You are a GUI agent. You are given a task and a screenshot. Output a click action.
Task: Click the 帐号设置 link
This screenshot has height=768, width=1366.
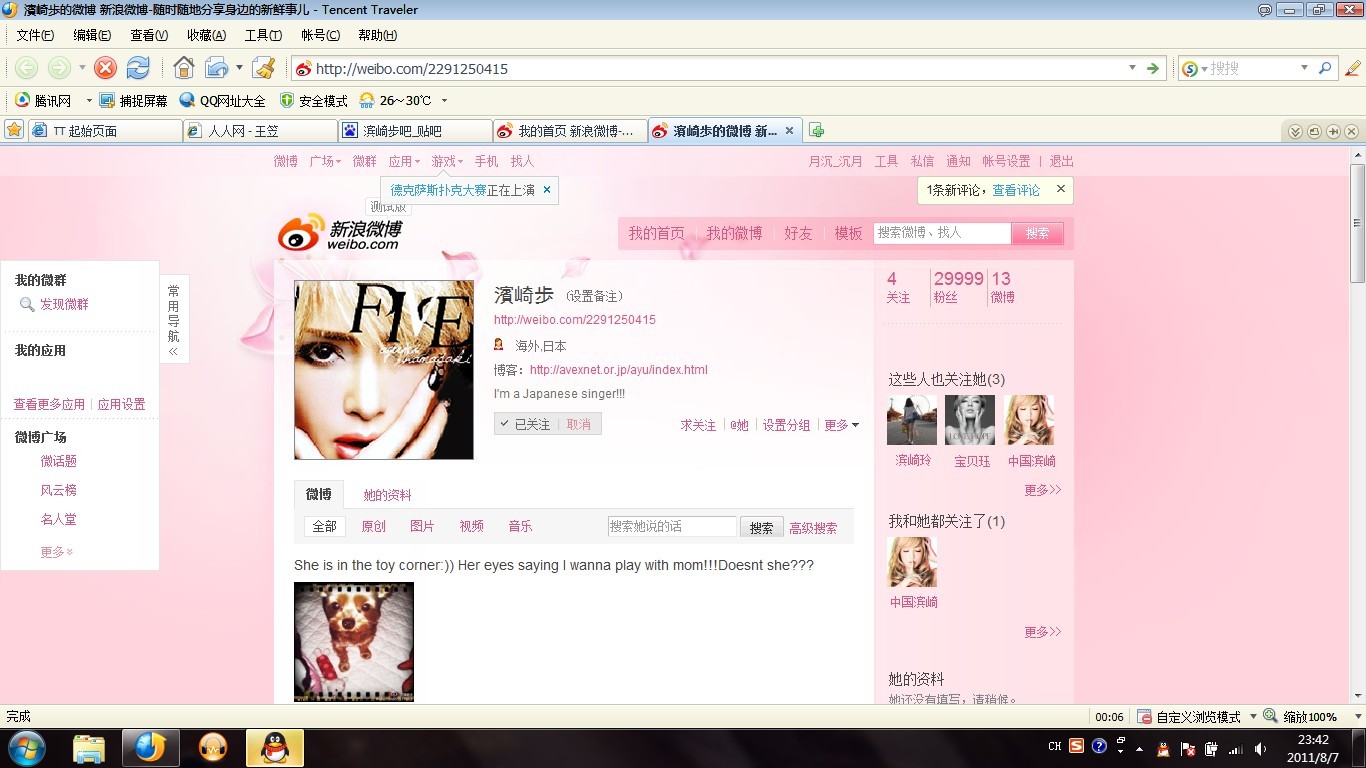coord(1006,161)
